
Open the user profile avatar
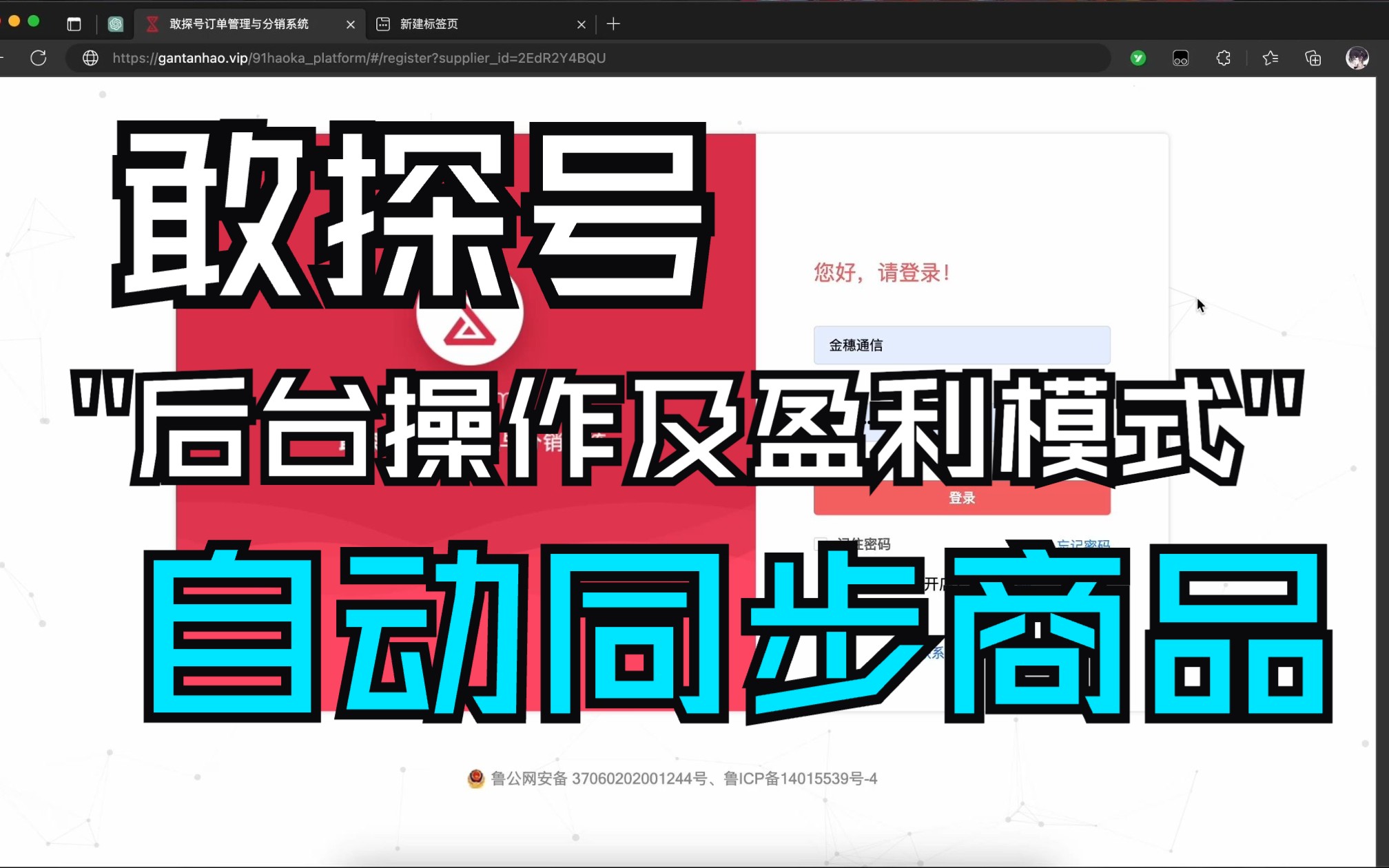(x=1357, y=58)
